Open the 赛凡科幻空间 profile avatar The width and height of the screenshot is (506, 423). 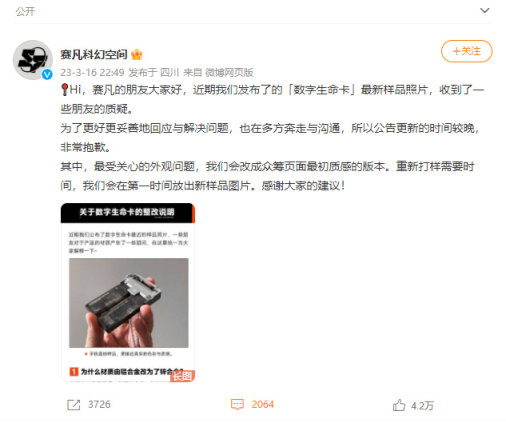click(33, 60)
